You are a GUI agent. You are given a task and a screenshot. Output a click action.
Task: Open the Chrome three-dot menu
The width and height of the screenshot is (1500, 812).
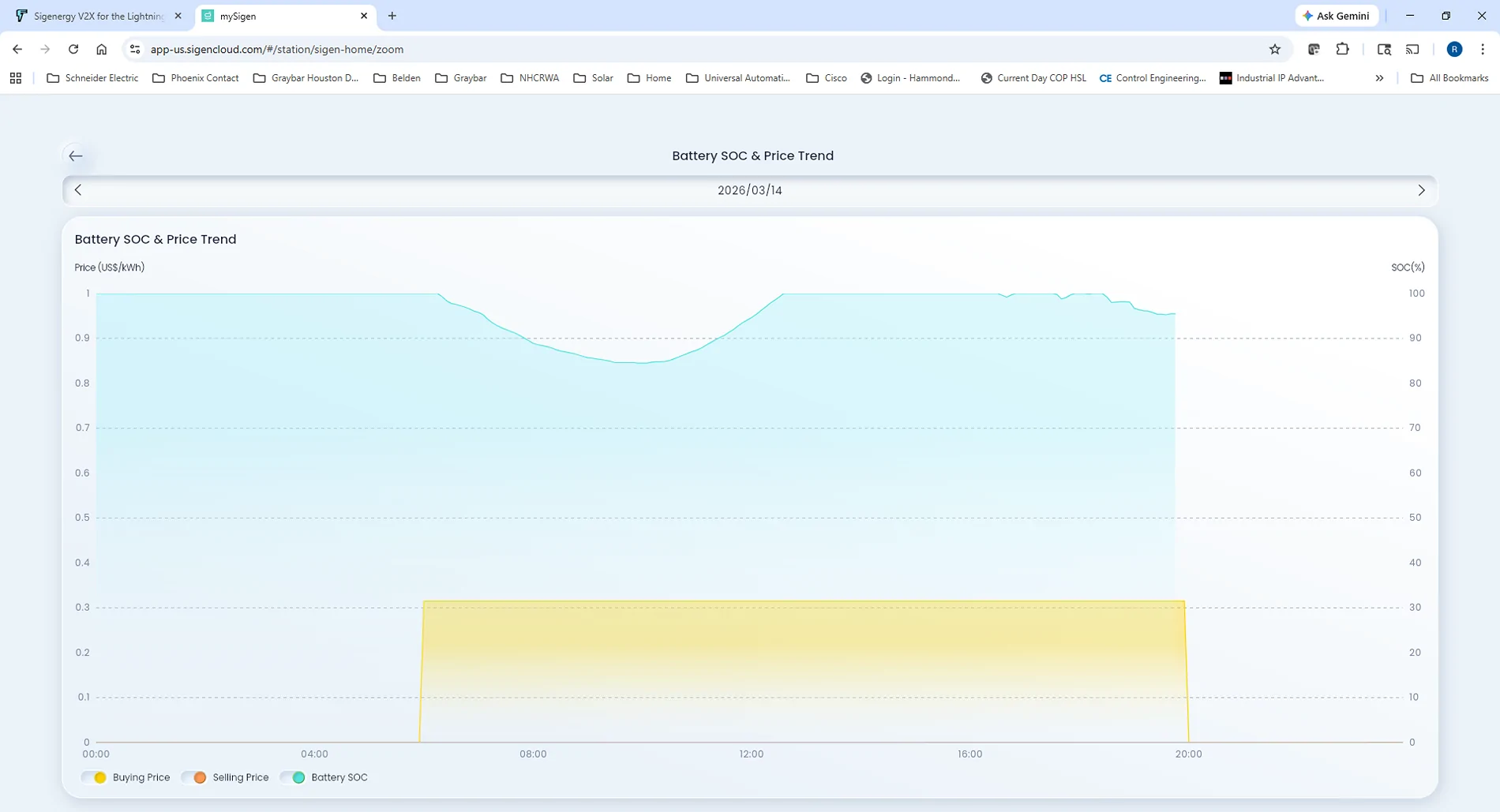pos(1482,49)
